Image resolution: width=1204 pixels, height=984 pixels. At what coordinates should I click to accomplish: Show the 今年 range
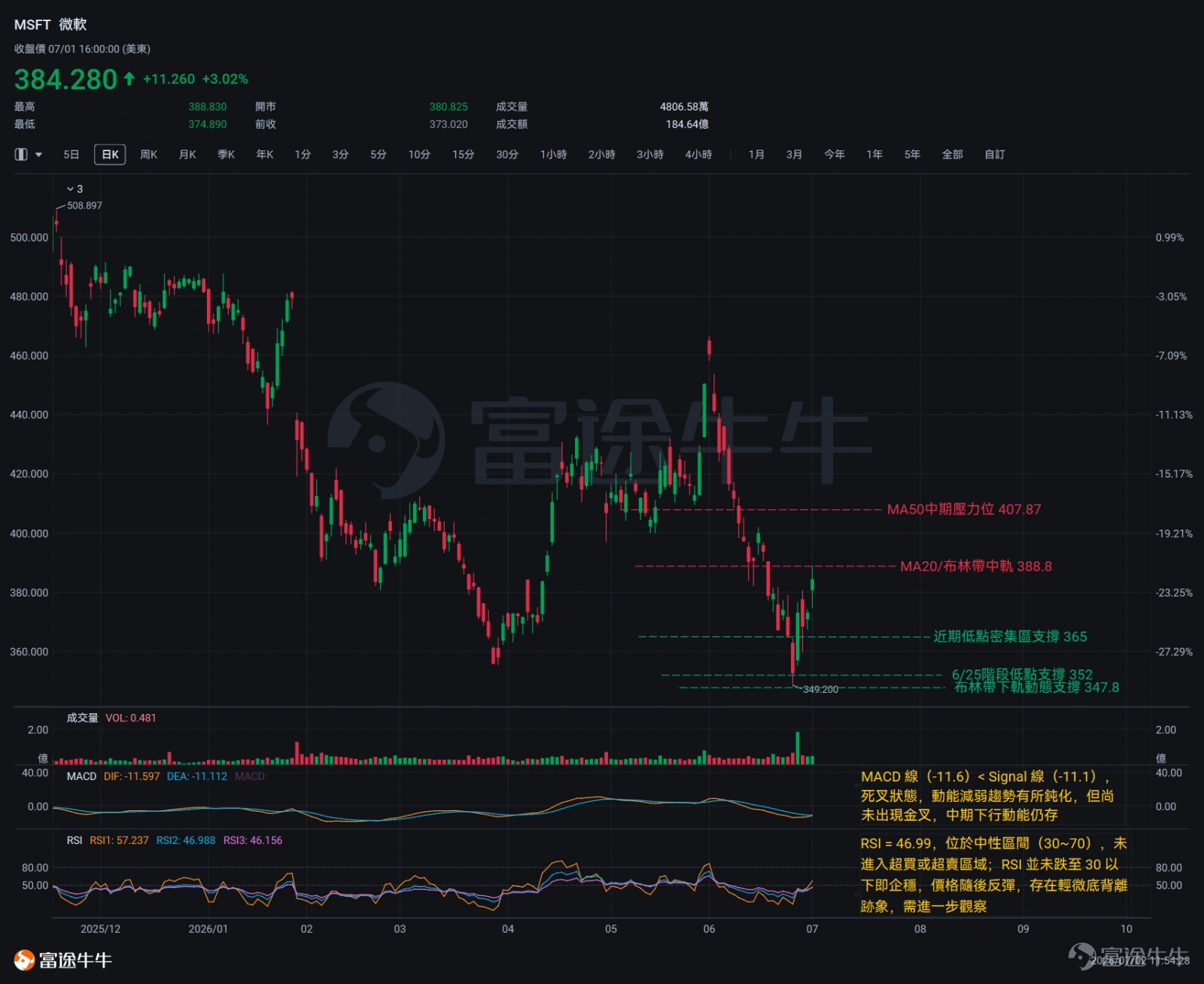coord(835,154)
